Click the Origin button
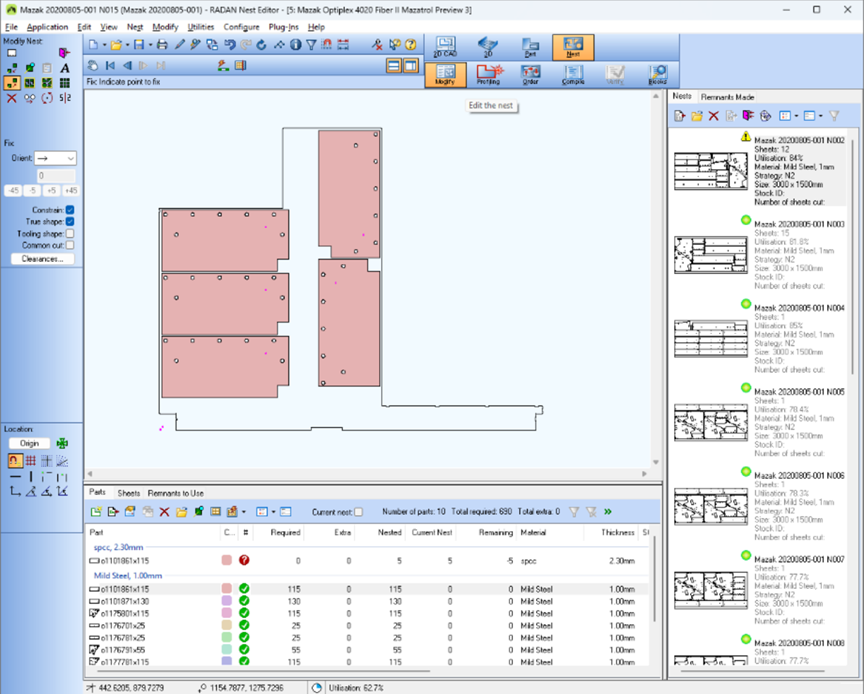 tap(29, 443)
